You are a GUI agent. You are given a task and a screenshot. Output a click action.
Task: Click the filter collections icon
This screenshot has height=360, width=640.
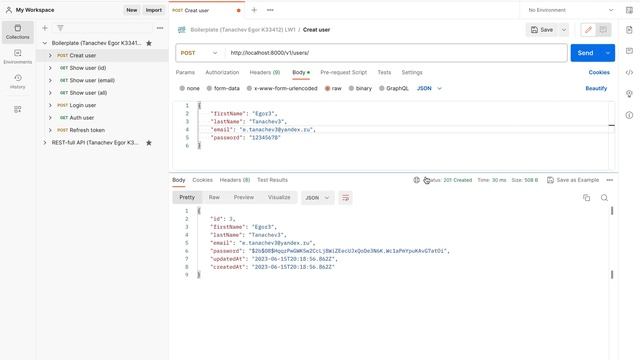(x=60, y=28)
